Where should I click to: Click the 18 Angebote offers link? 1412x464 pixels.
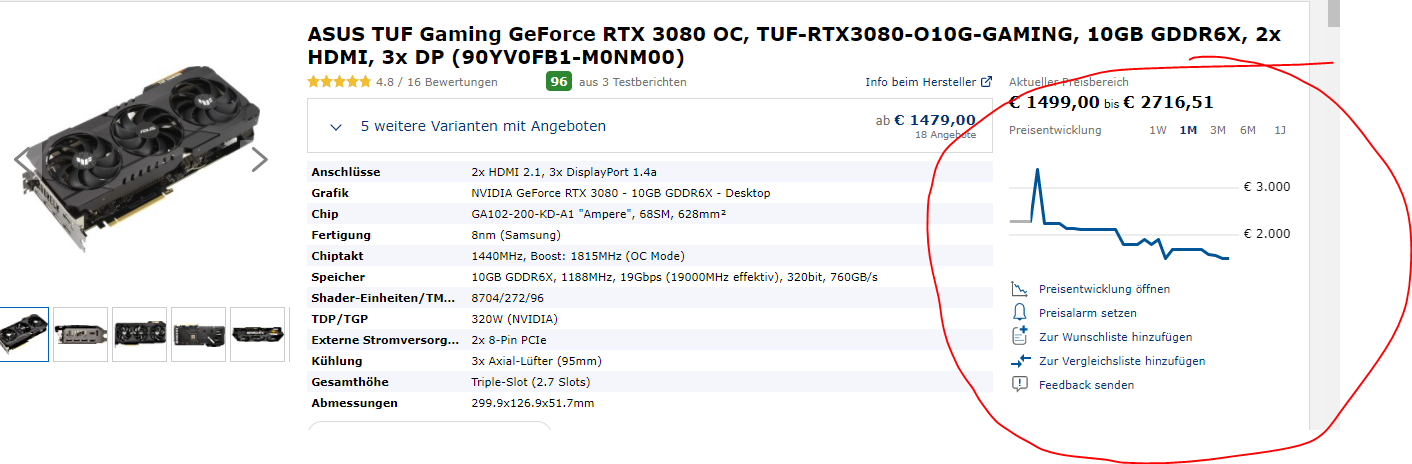(945, 134)
